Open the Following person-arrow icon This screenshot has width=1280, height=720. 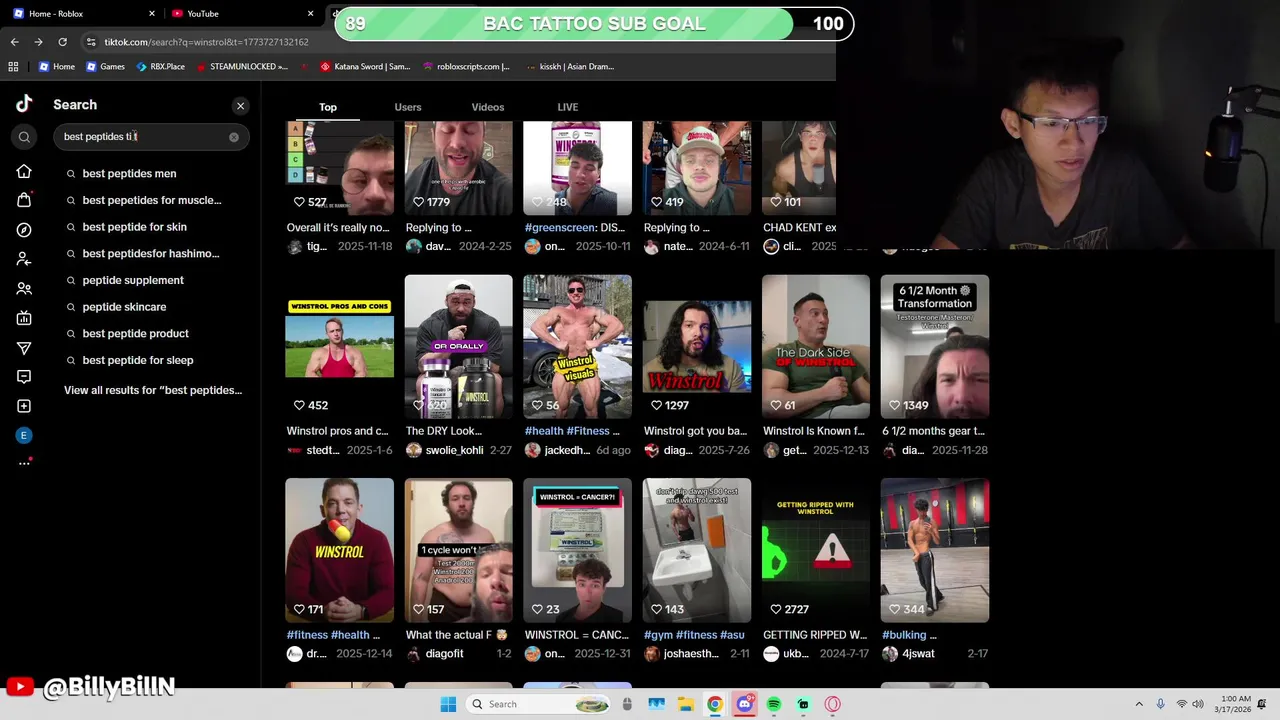pyautogui.click(x=24, y=259)
